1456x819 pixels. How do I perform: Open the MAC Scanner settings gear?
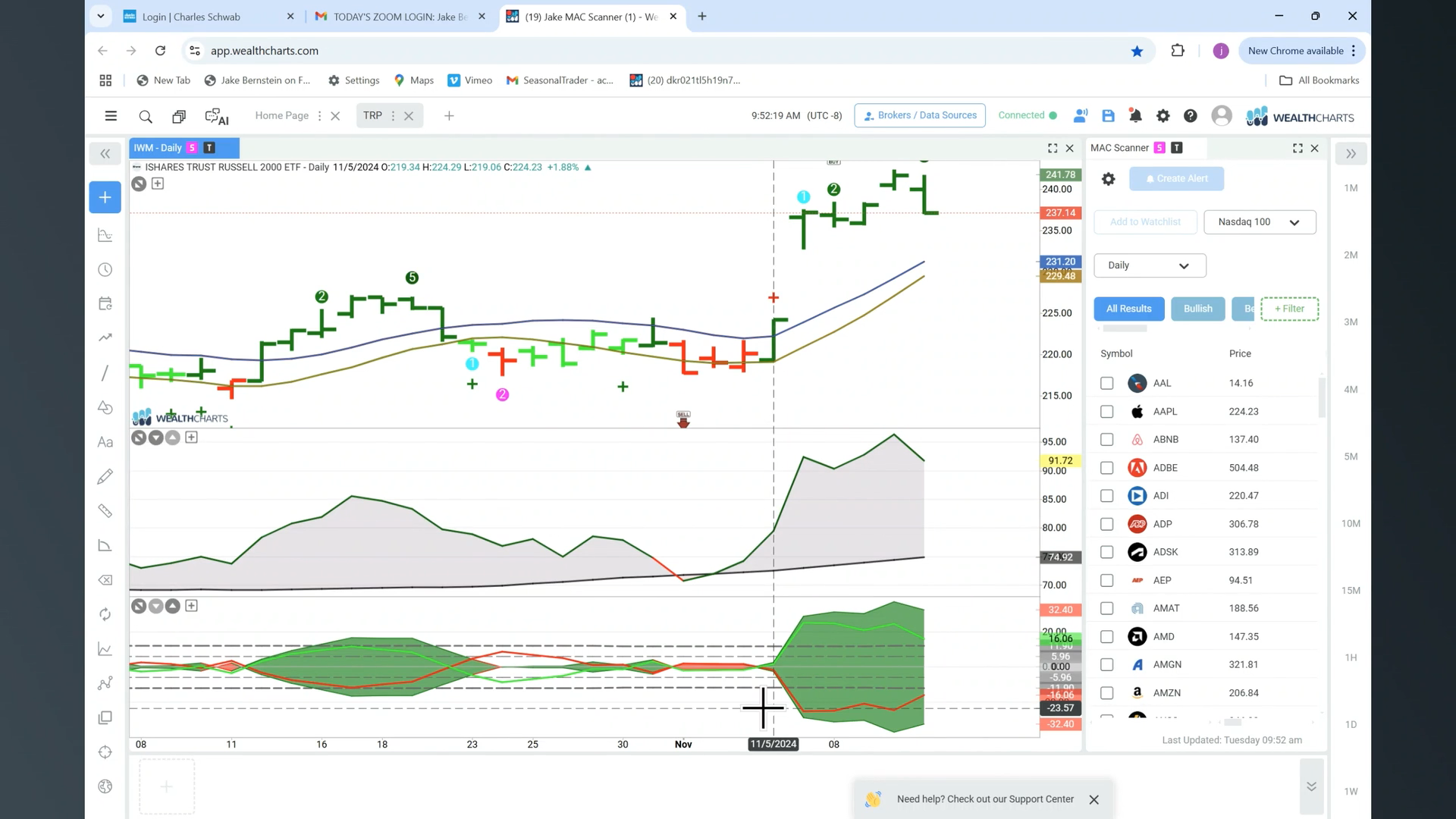pyautogui.click(x=1108, y=179)
